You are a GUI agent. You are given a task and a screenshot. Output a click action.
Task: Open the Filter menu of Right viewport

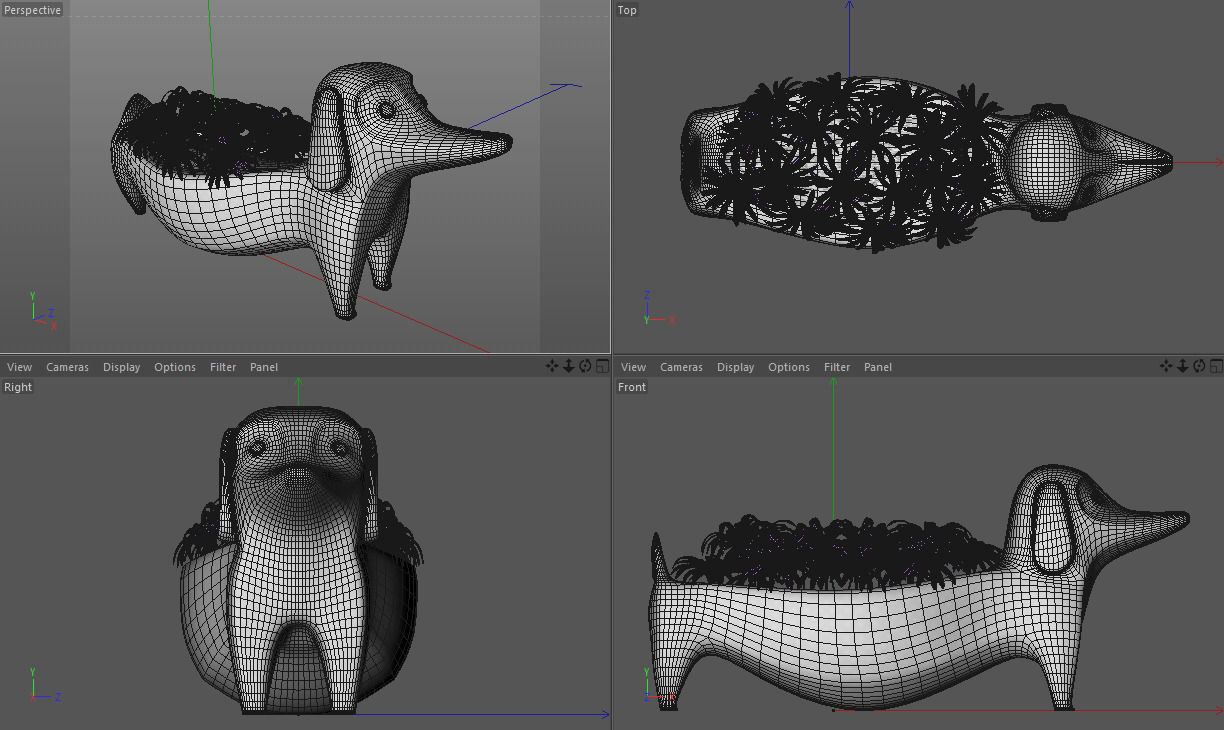(223, 367)
